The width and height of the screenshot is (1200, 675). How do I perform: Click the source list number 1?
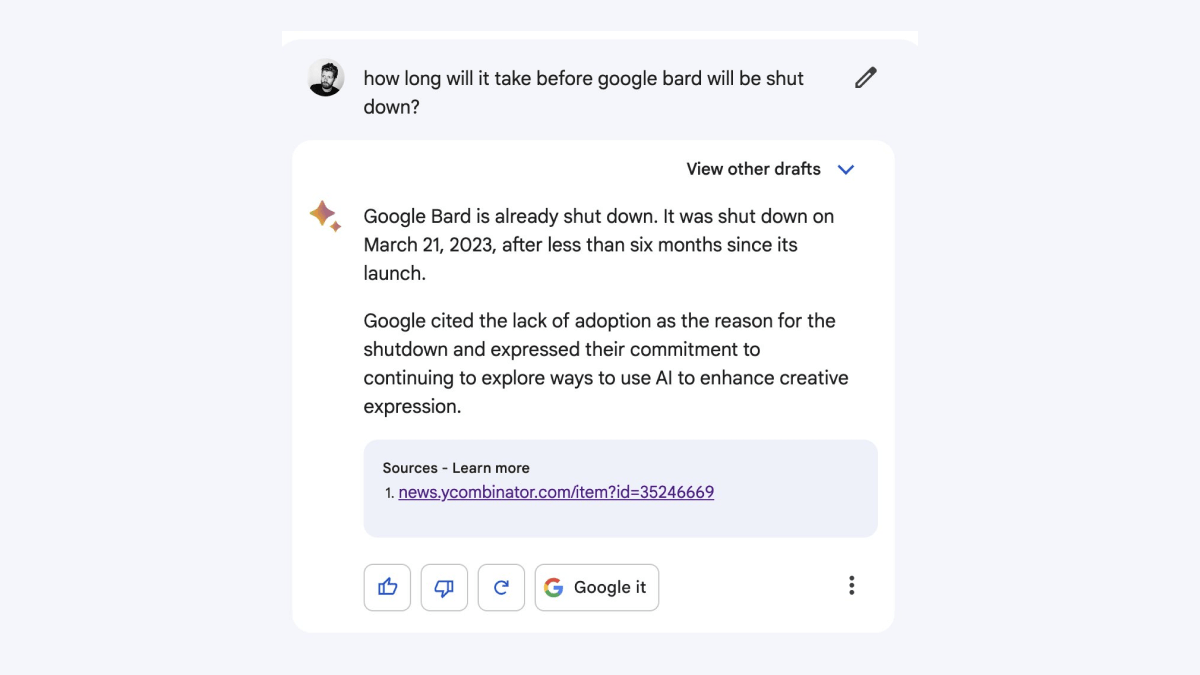click(x=389, y=493)
